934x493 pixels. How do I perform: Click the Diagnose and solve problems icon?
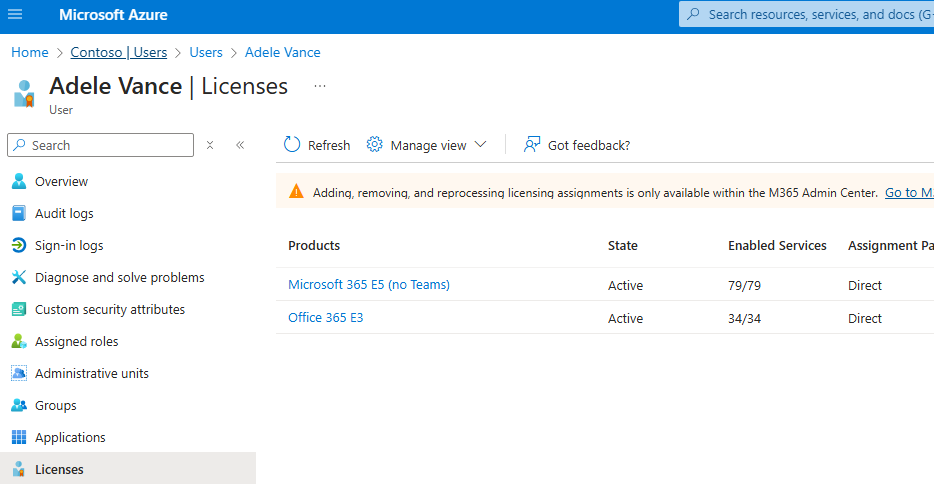pos(19,277)
